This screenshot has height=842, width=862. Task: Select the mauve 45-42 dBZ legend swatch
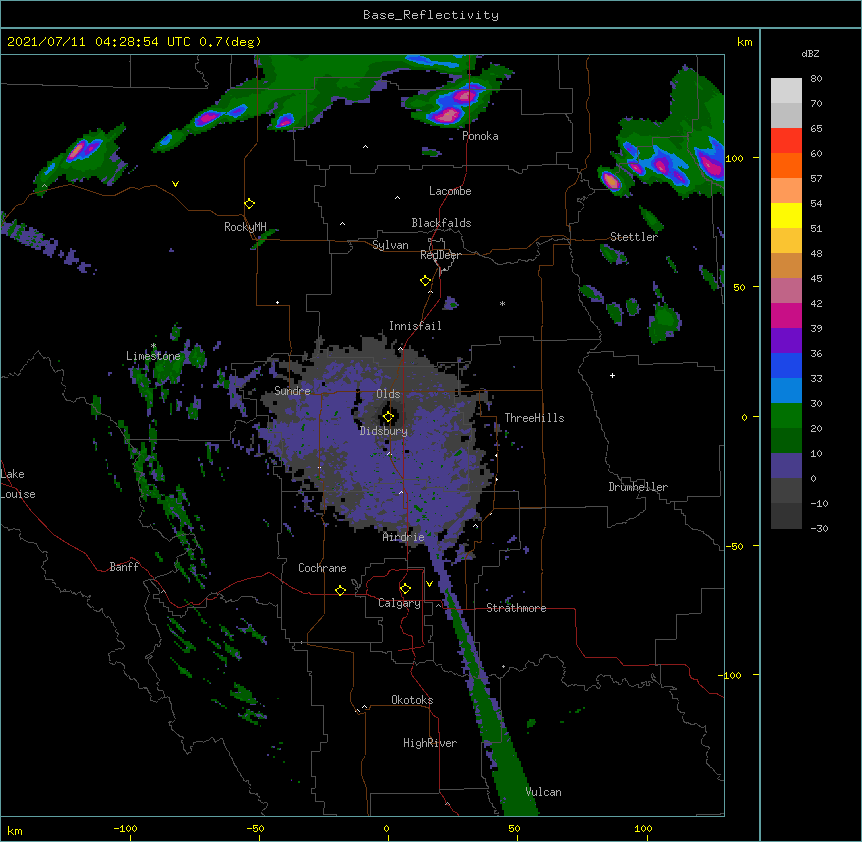click(x=786, y=291)
